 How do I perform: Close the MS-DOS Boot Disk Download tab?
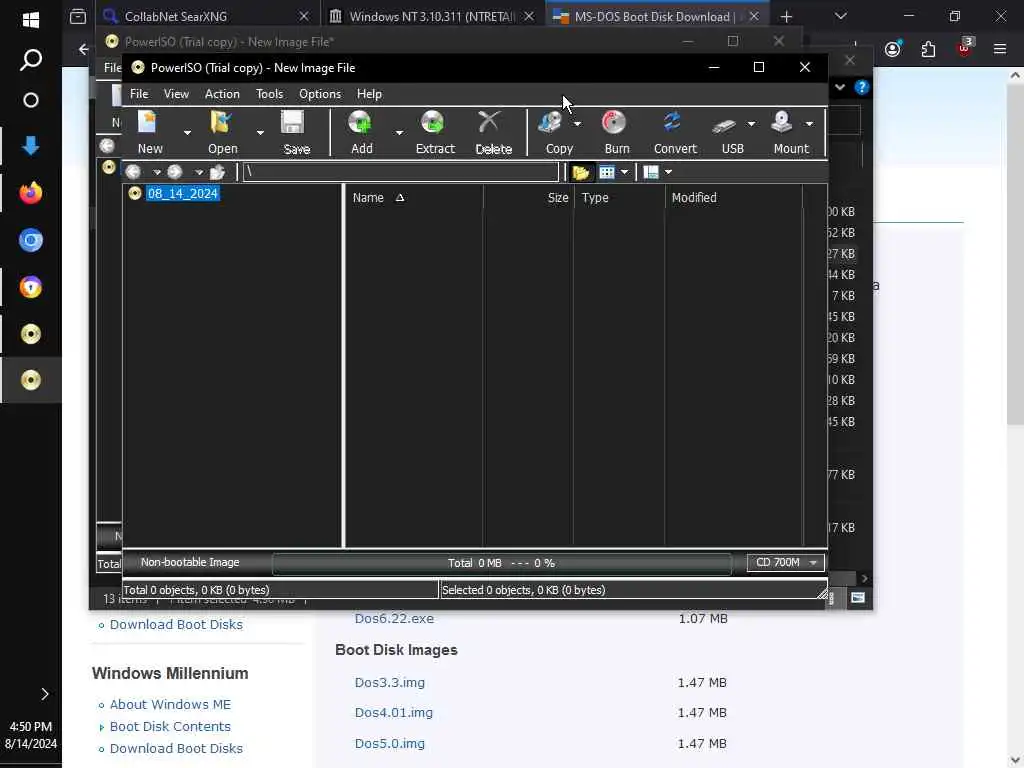point(754,16)
